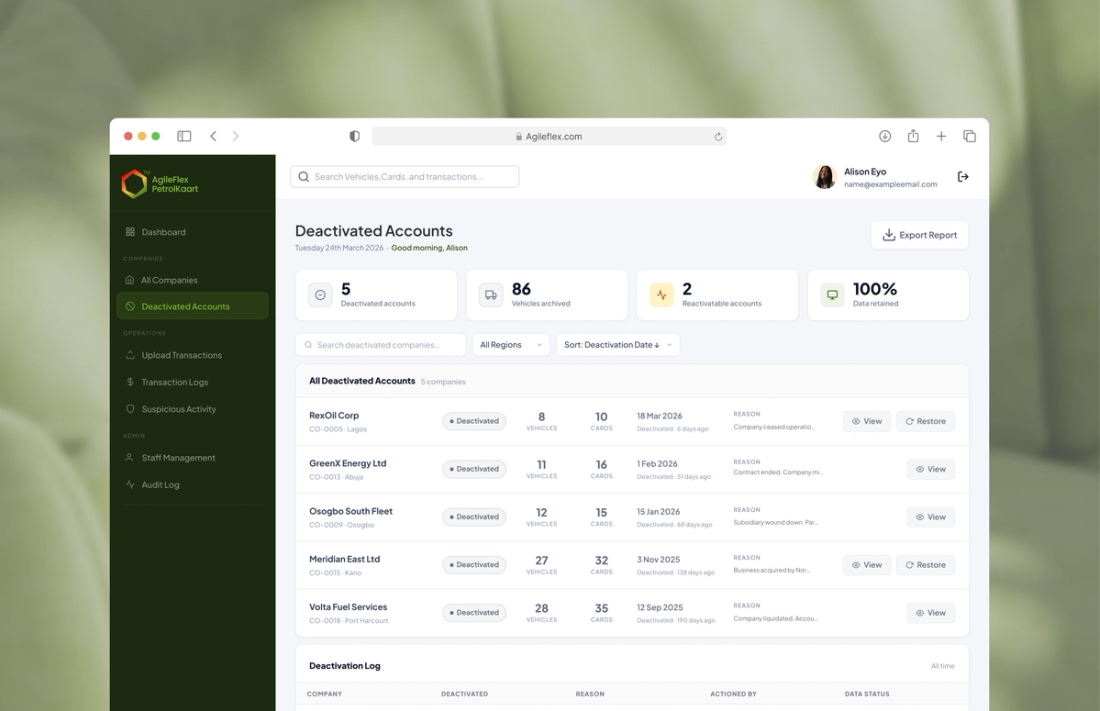Image resolution: width=1100 pixels, height=711 pixels.
Task: Click the Volta Fuel Services company name
Action: [348, 606]
